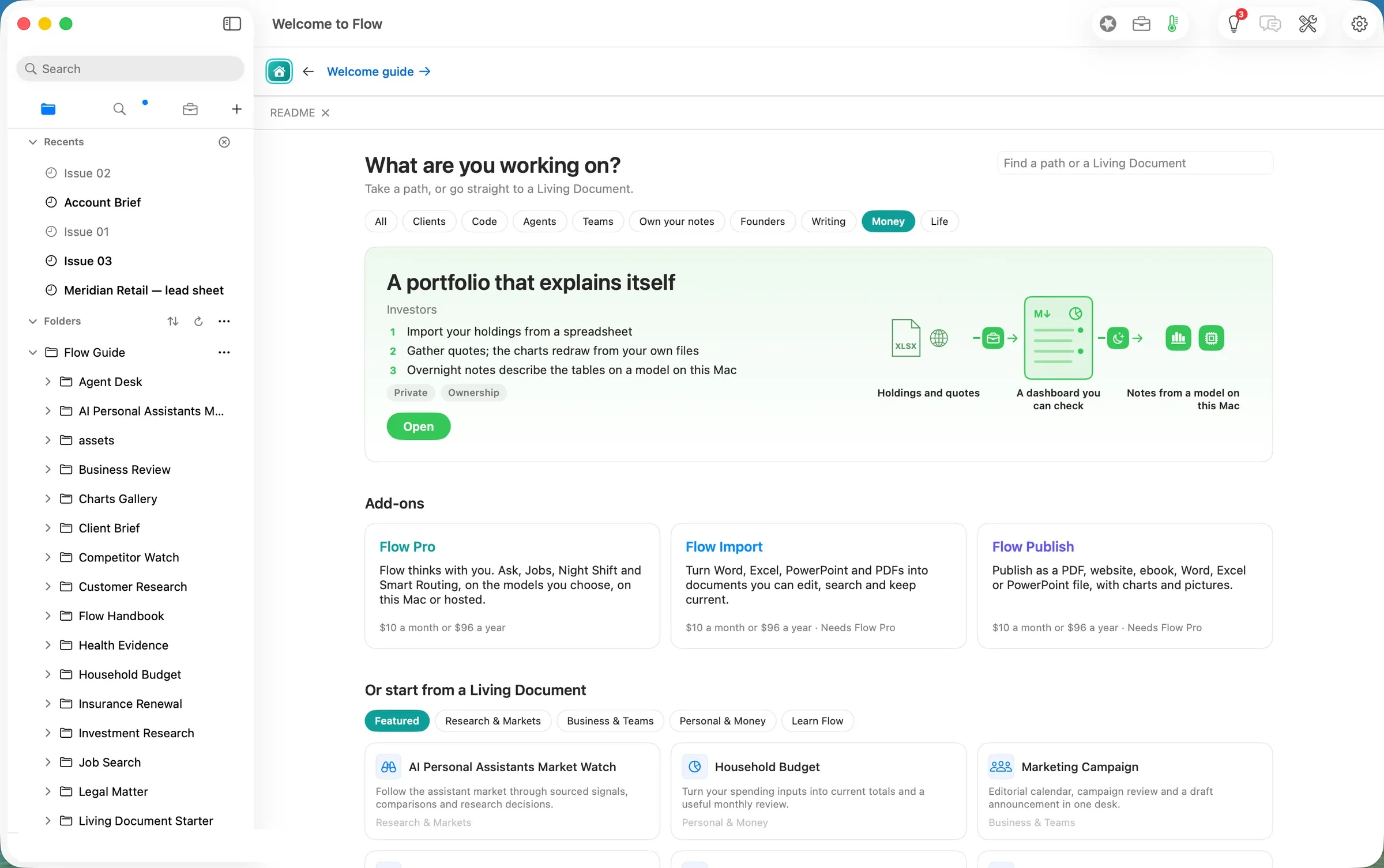Collapse the Flow Guide folder

tap(33, 352)
